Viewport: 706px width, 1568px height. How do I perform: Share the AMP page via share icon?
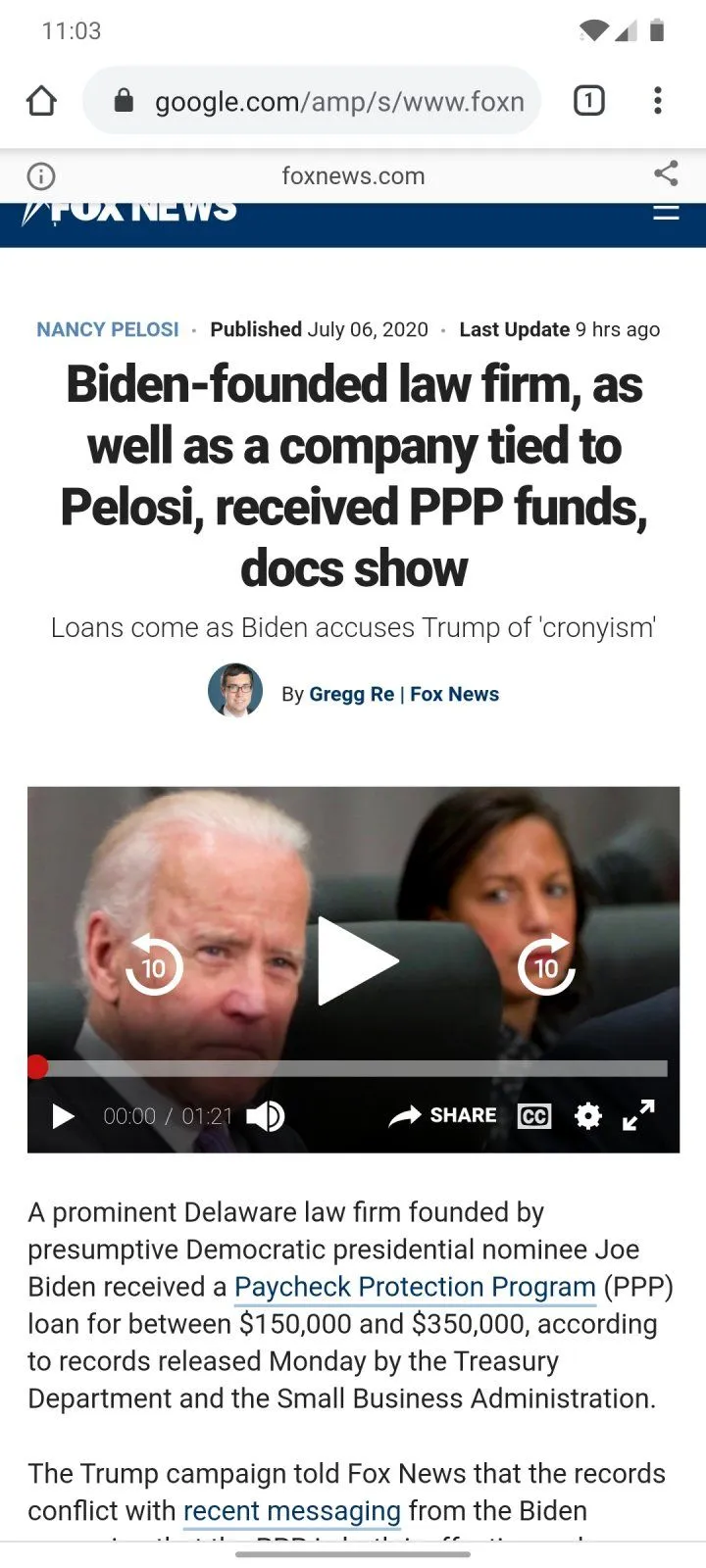(x=666, y=174)
